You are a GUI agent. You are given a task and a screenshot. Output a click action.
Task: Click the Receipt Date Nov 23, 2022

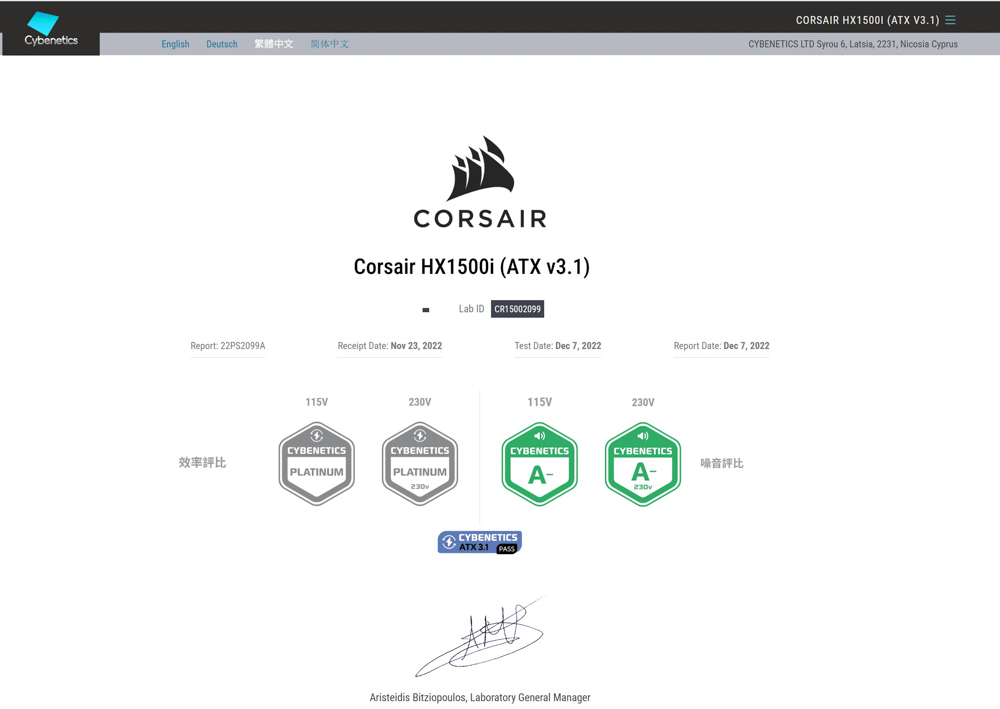point(390,346)
